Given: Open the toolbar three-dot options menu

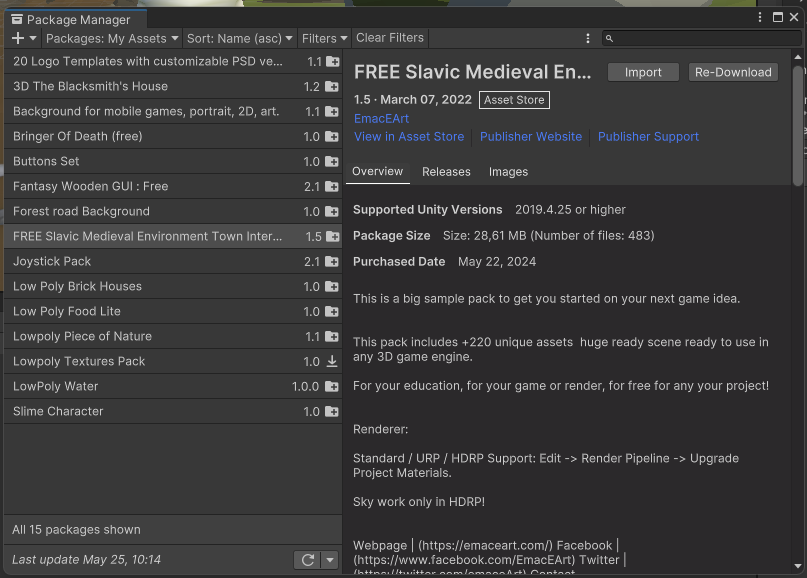Looking at the screenshot, I should (588, 39).
